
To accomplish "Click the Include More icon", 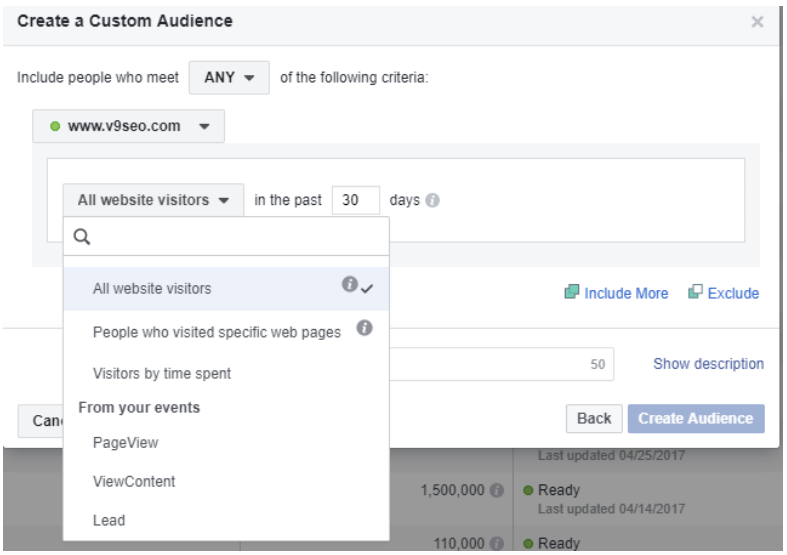I will point(573,293).
